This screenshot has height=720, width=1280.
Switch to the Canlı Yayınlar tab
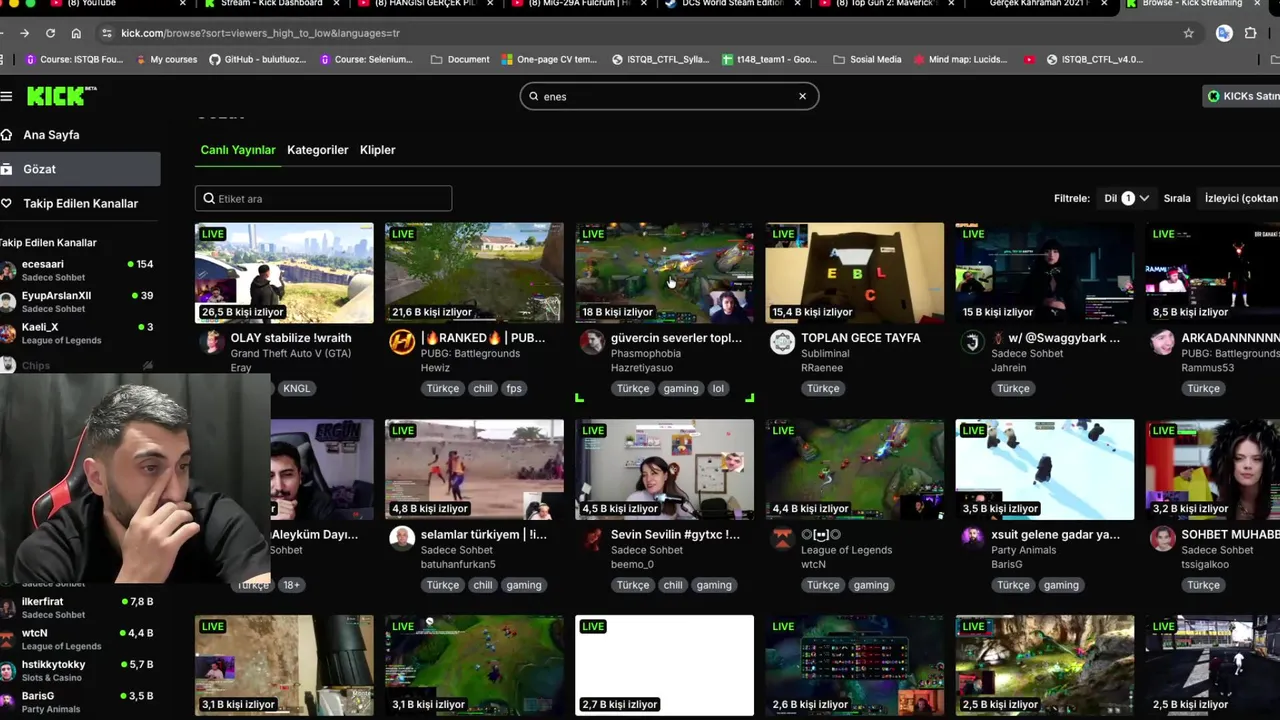click(238, 150)
